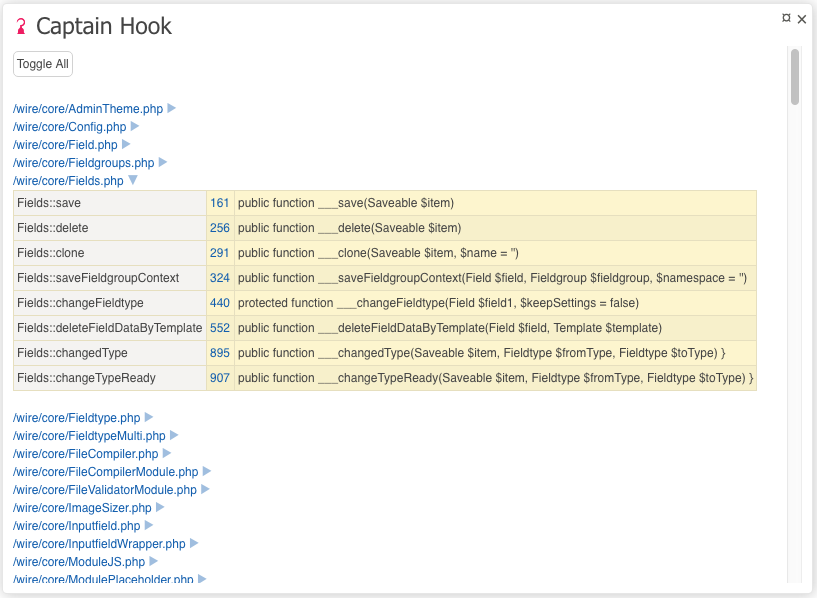This screenshot has width=817, height=598.
Task: Open the /wire/core/FileCompilerModule.php link
Action: click(106, 472)
